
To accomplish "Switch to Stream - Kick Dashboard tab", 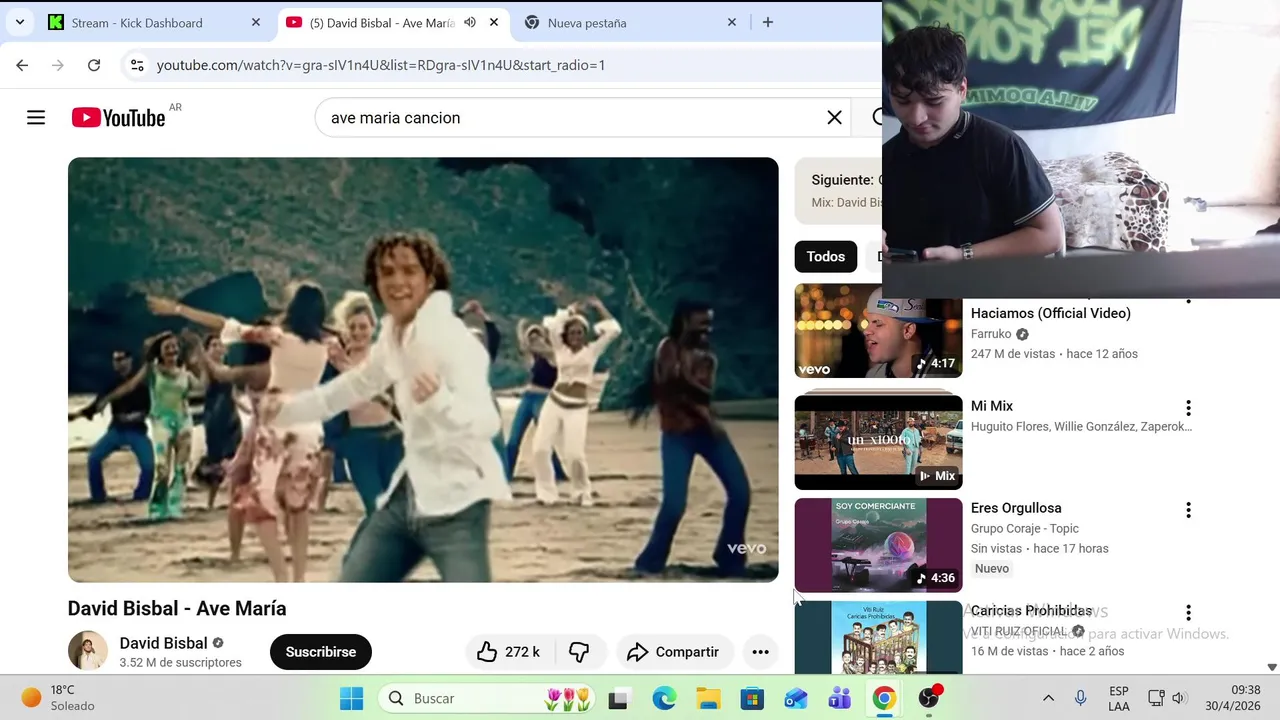I will [155, 22].
